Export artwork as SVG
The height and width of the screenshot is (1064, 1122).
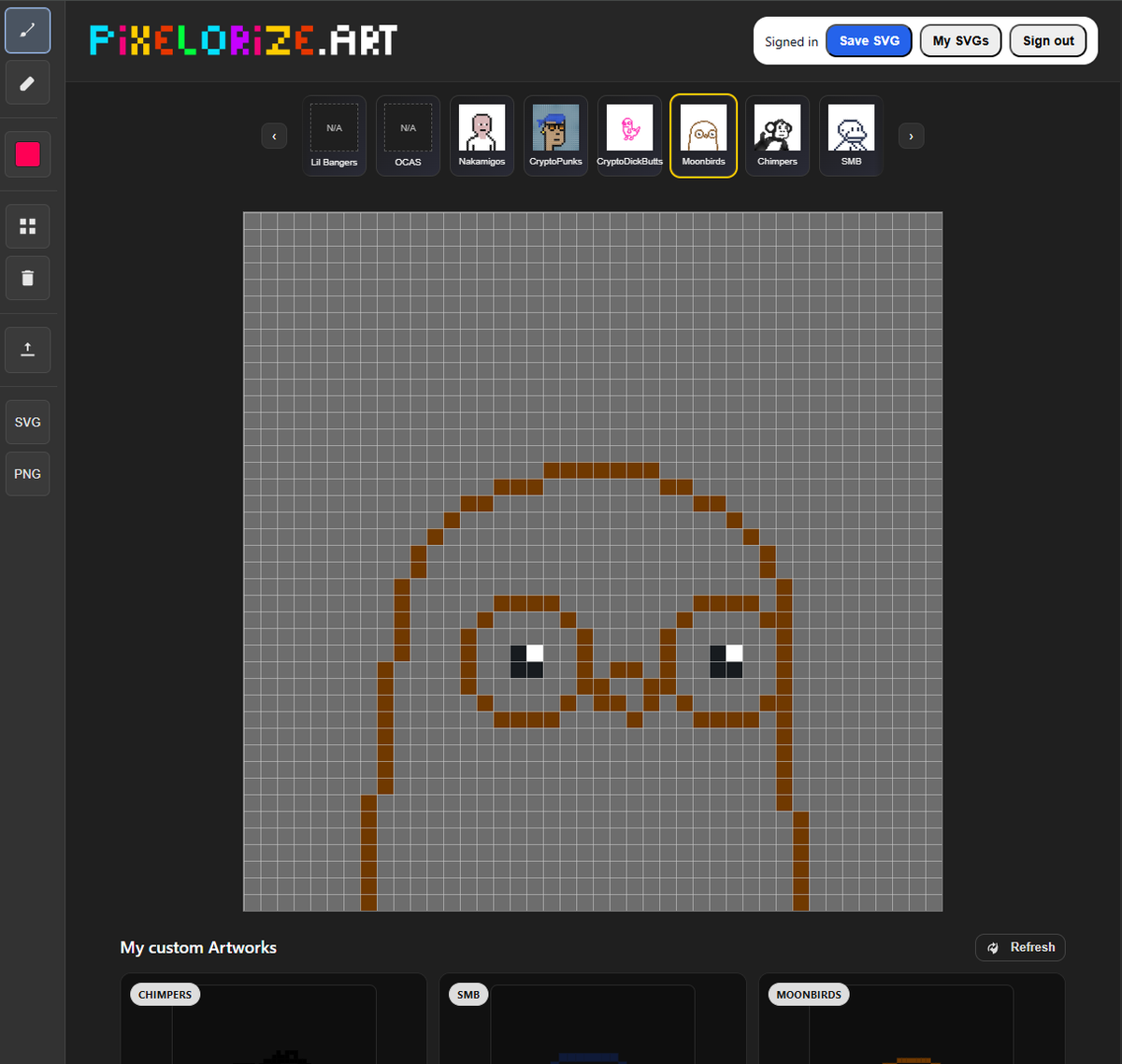pos(28,423)
